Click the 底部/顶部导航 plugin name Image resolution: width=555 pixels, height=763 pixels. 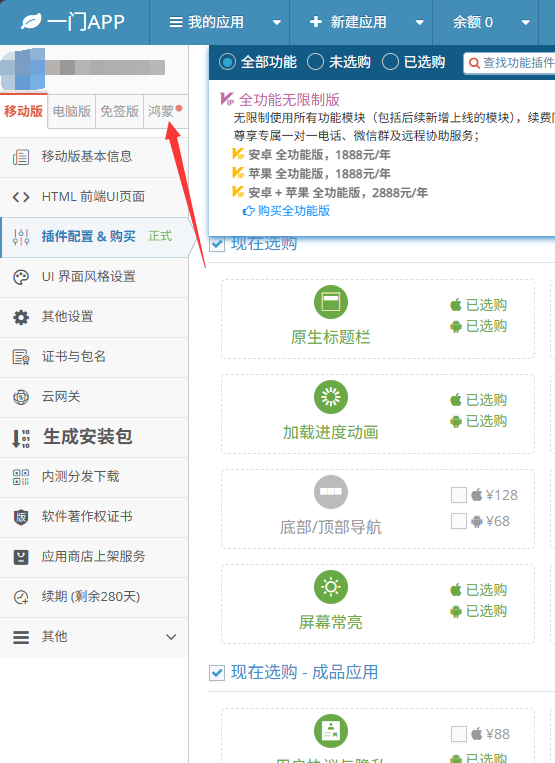click(331, 527)
